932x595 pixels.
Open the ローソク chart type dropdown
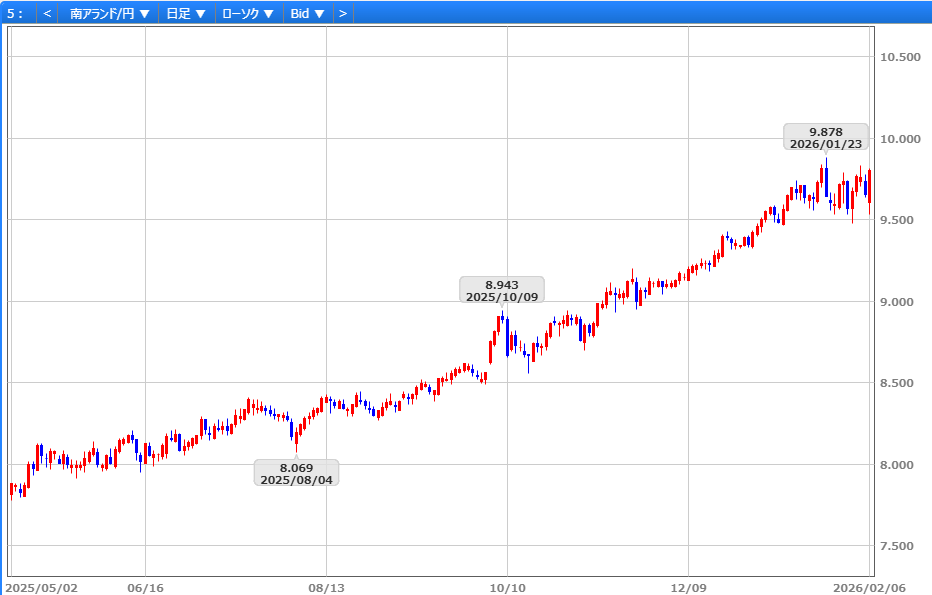coord(247,13)
